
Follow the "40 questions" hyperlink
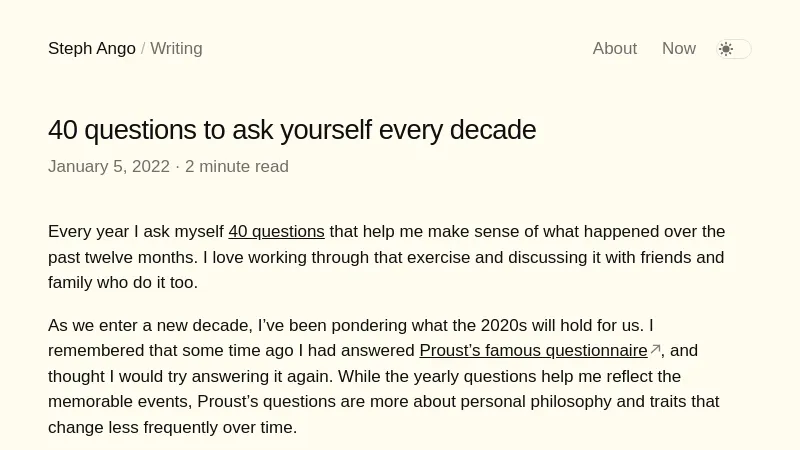click(276, 232)
